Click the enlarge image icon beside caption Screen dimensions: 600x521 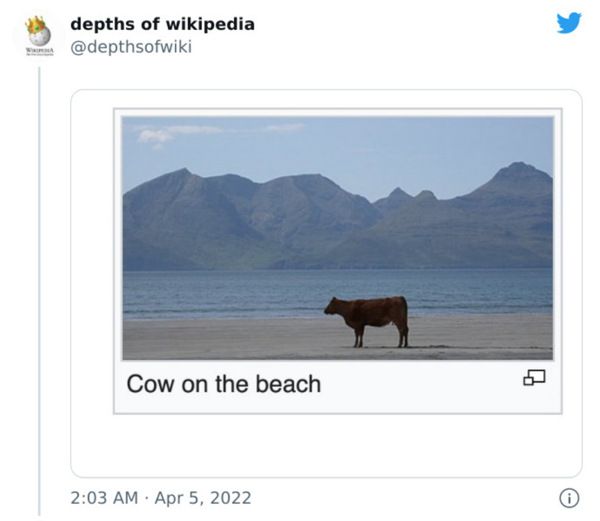tap(535, 378)
